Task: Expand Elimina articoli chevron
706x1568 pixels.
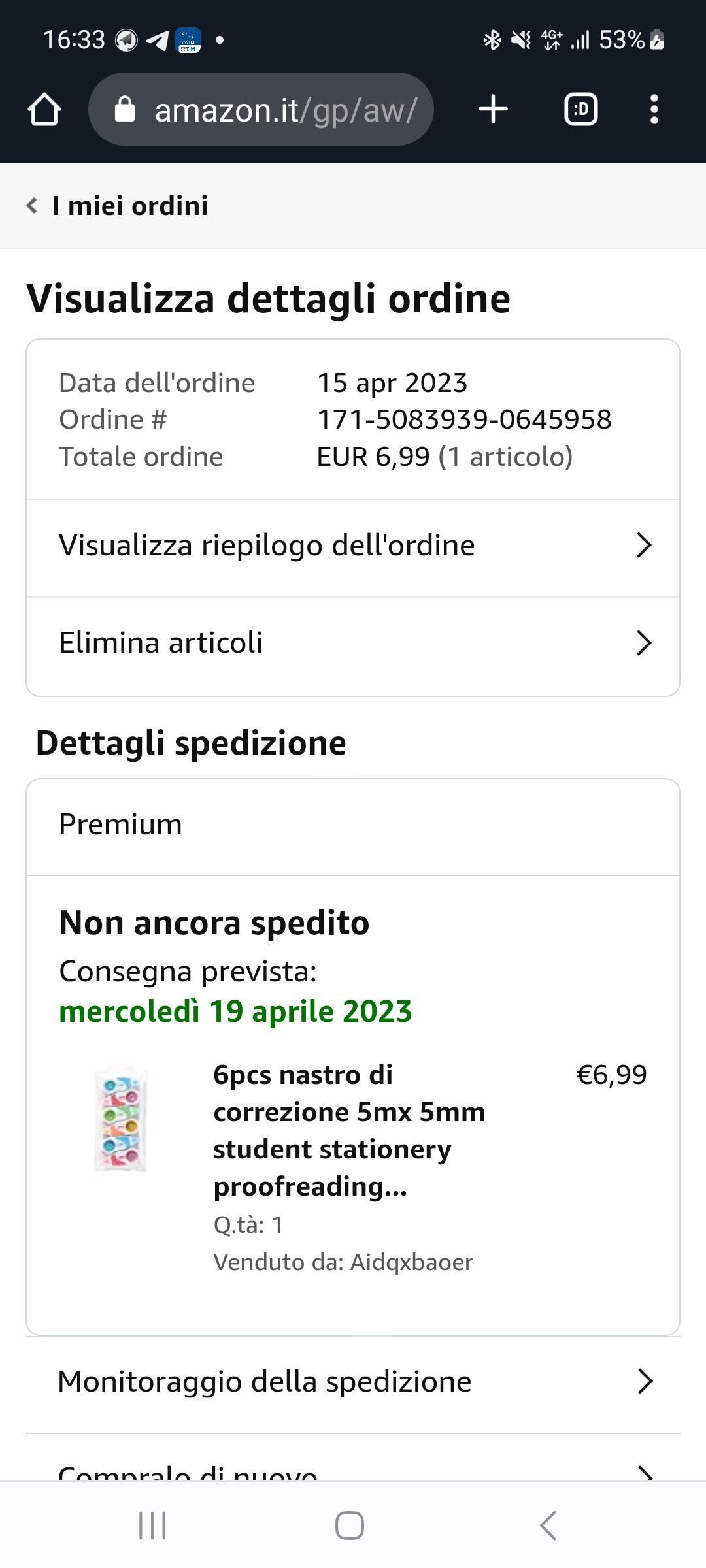Action: (x=644, y=644)
